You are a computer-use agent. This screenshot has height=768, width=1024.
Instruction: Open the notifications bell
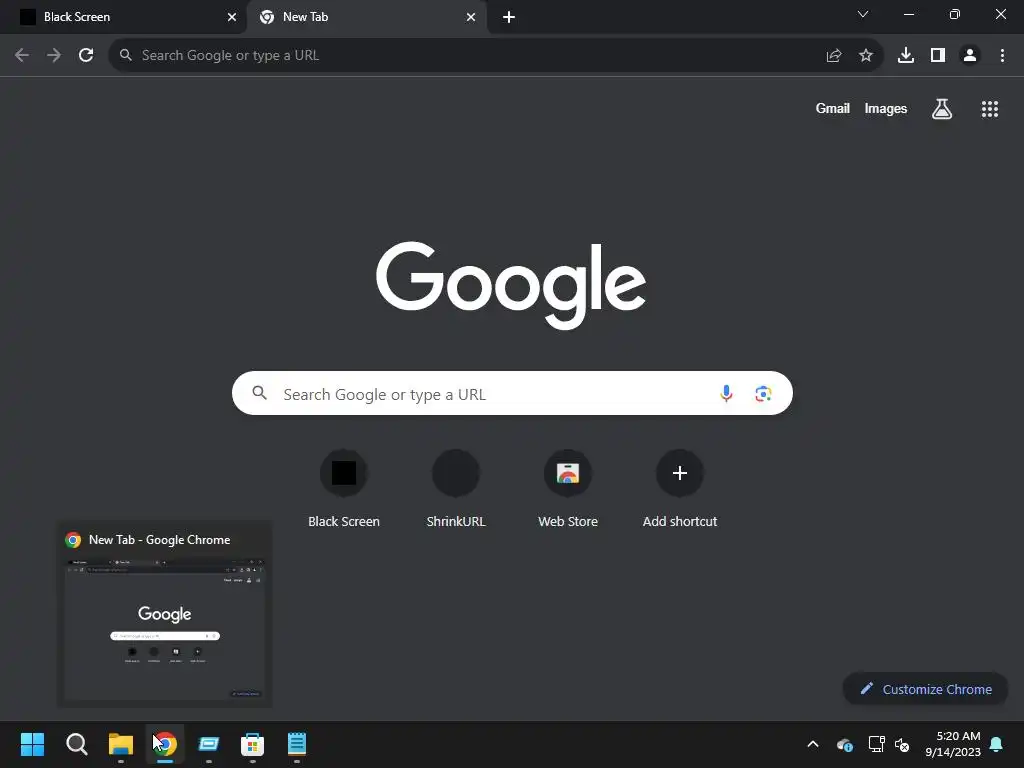[997, 744]
